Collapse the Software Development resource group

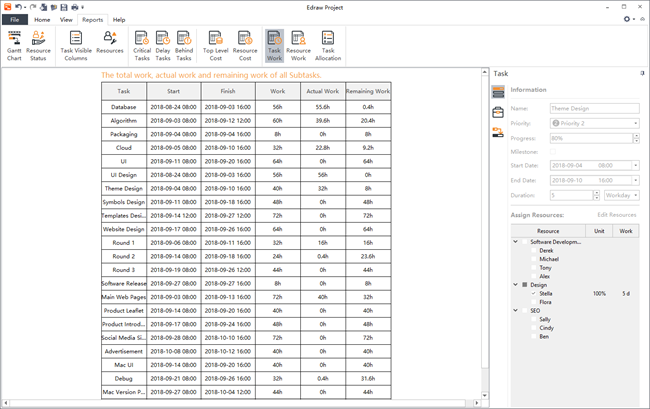click(515, 241)
